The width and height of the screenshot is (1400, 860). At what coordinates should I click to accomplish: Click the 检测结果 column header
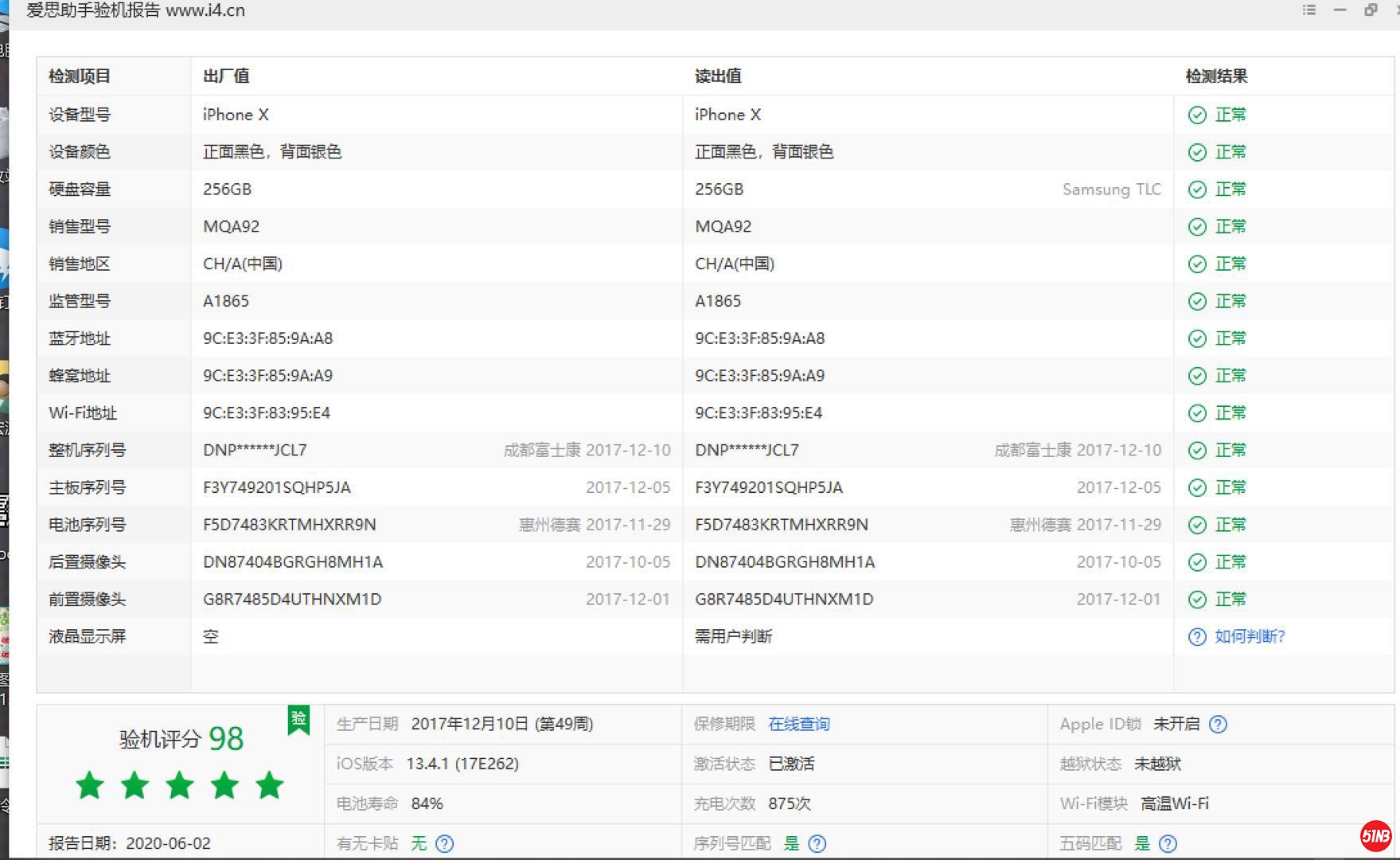tap(1216, 76)
